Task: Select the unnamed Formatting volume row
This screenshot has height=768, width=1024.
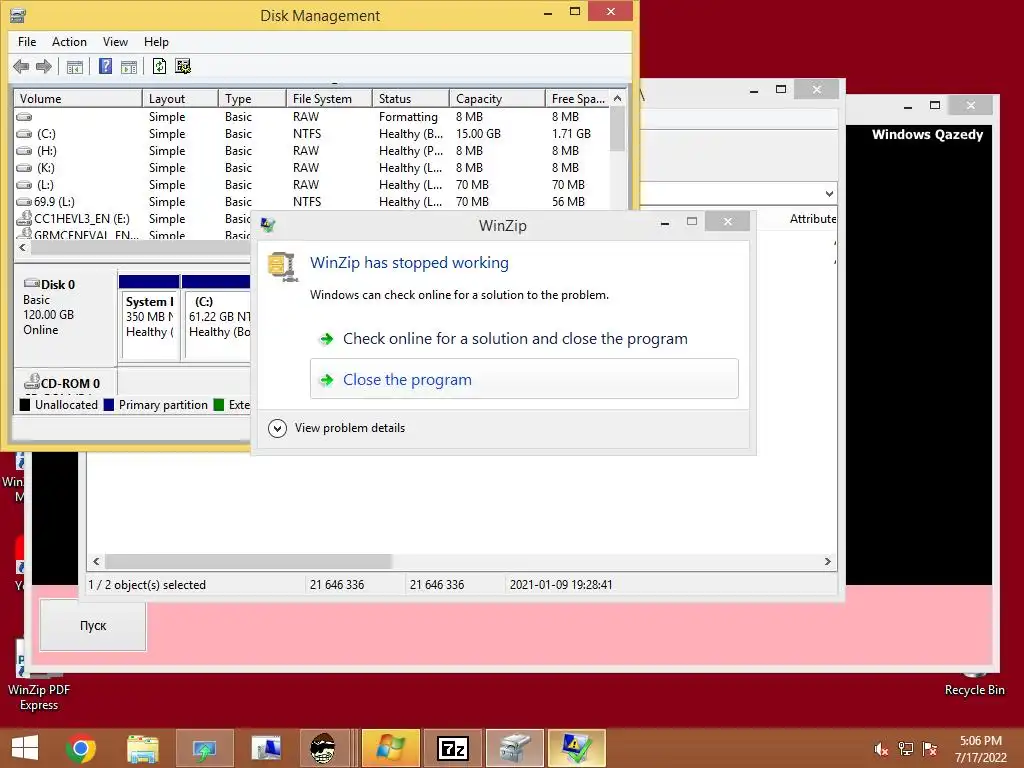Action: click(x=312, y=117)
